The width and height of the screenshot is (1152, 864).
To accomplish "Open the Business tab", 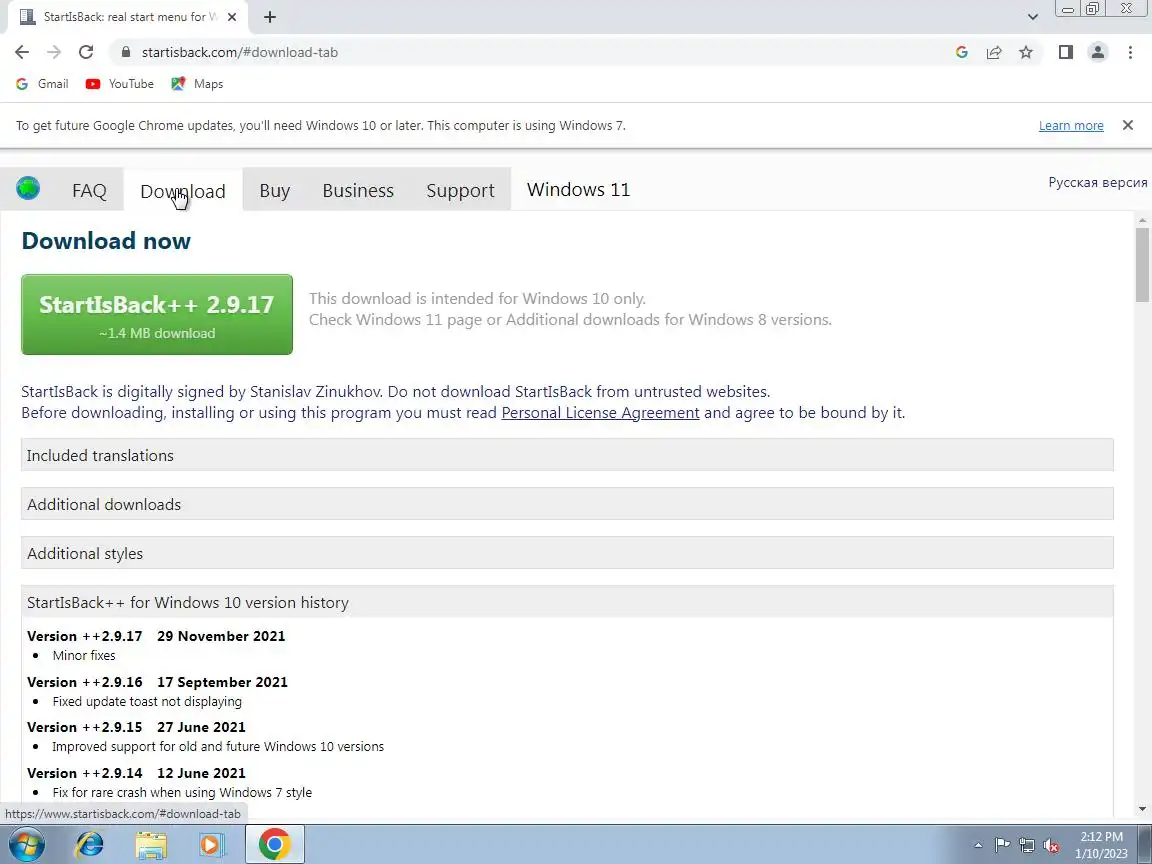I will point(359,190).
